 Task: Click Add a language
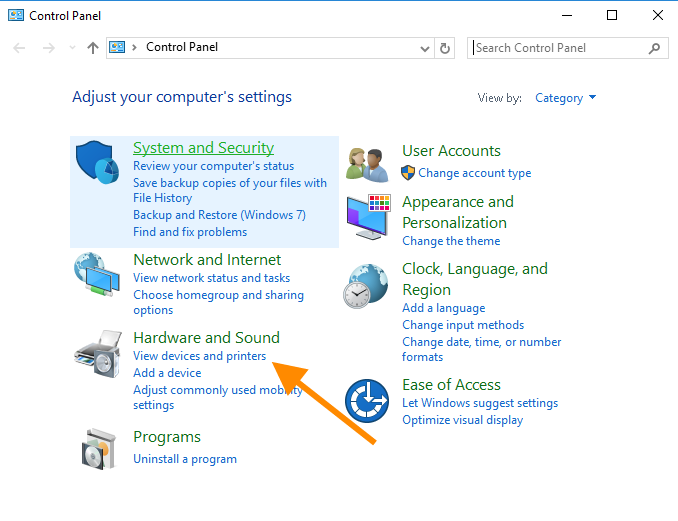click(x=443, y=308)
